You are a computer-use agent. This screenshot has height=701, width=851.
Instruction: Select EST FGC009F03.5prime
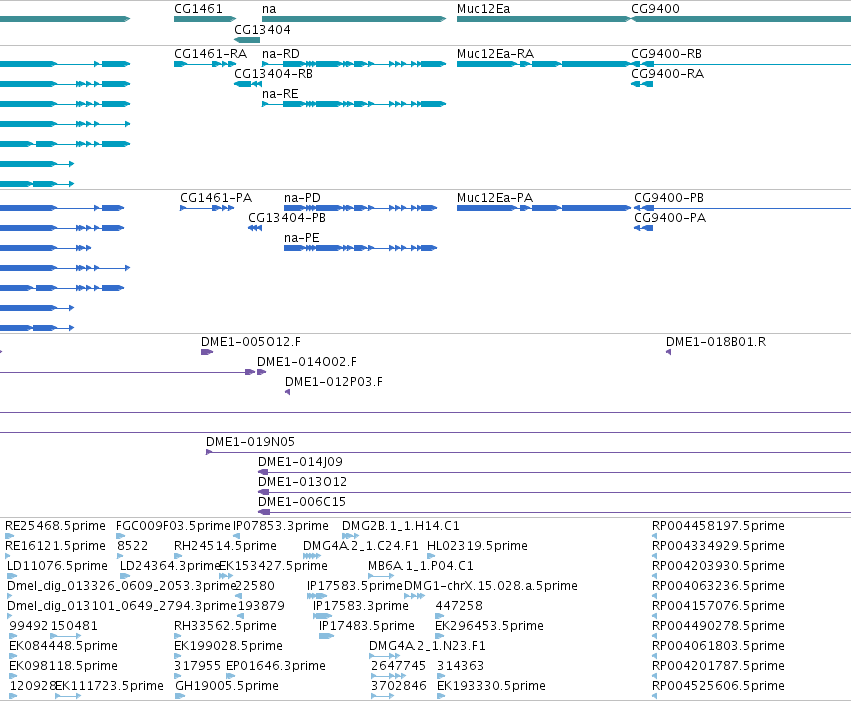tap(173, 526)
